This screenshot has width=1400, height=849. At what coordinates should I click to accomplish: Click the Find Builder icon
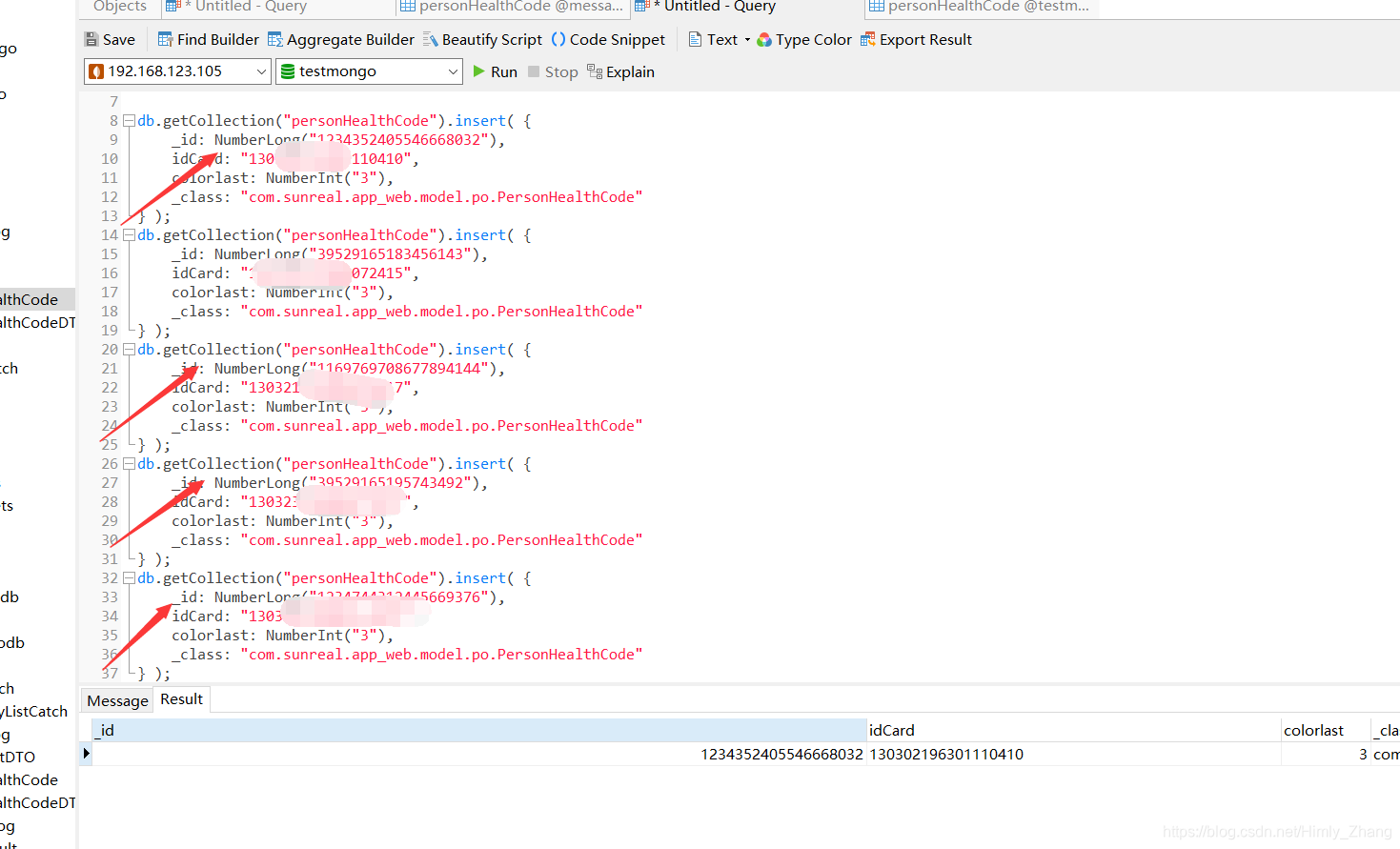[x=165, y=39]
